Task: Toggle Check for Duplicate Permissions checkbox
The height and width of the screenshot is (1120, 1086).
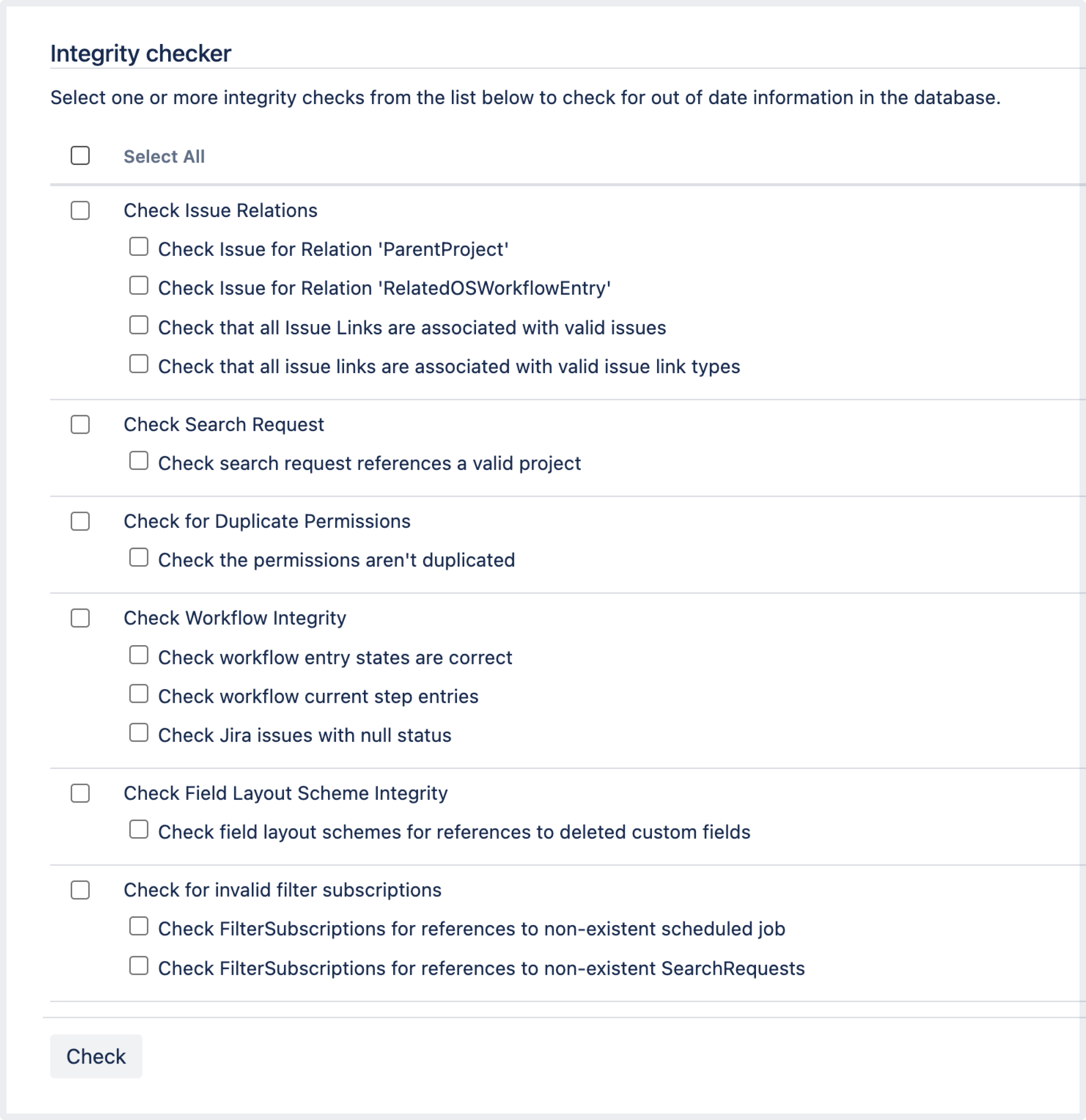Action: (80, 521)
